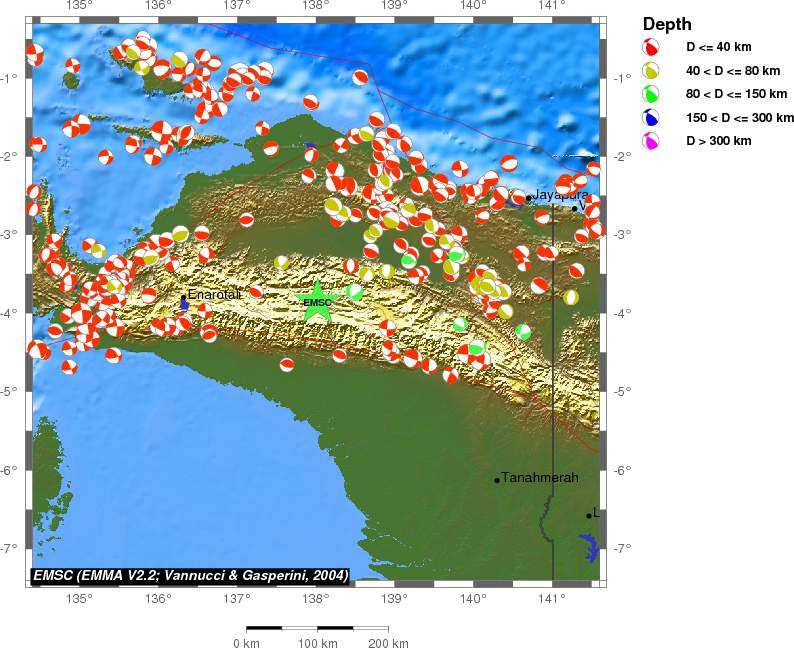The height and width of the screenshot is (648, 794).
Task: Click the '80 < D <= 150 km' legend label
Action: point(736,94)
